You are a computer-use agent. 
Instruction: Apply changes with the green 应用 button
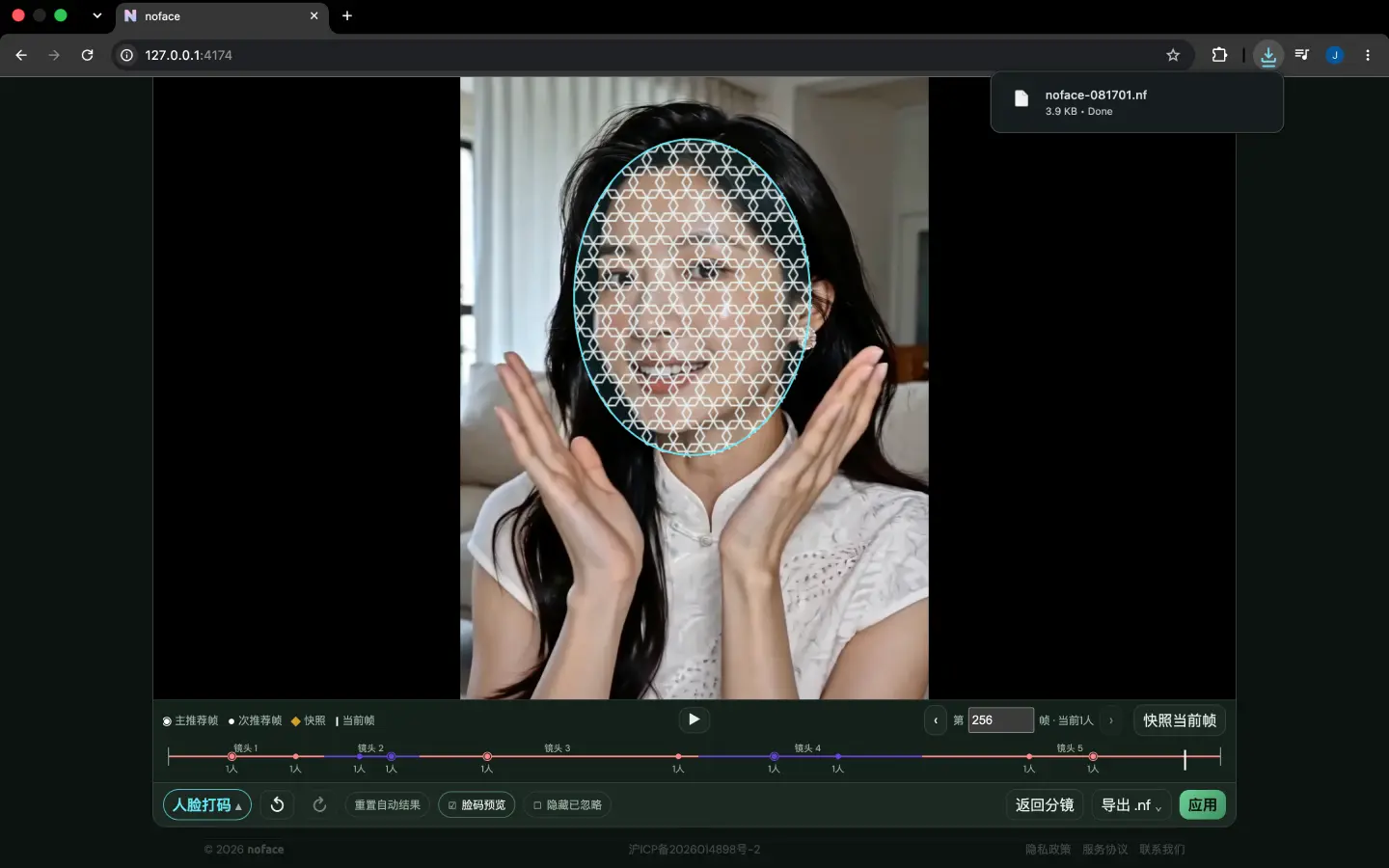tap(1202, 804)
